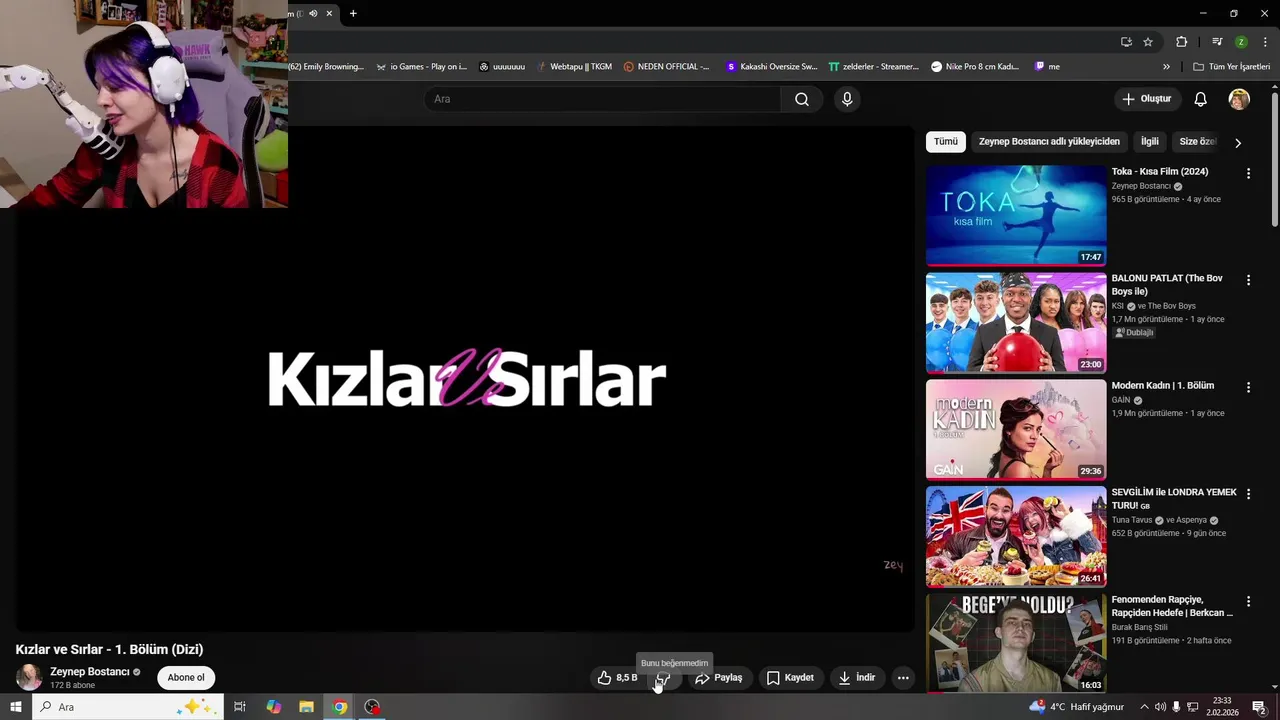The width and height of the screenshot is (1280, 720).
Task: Open Chrome profile Z icon
Action: (1241, 42)
